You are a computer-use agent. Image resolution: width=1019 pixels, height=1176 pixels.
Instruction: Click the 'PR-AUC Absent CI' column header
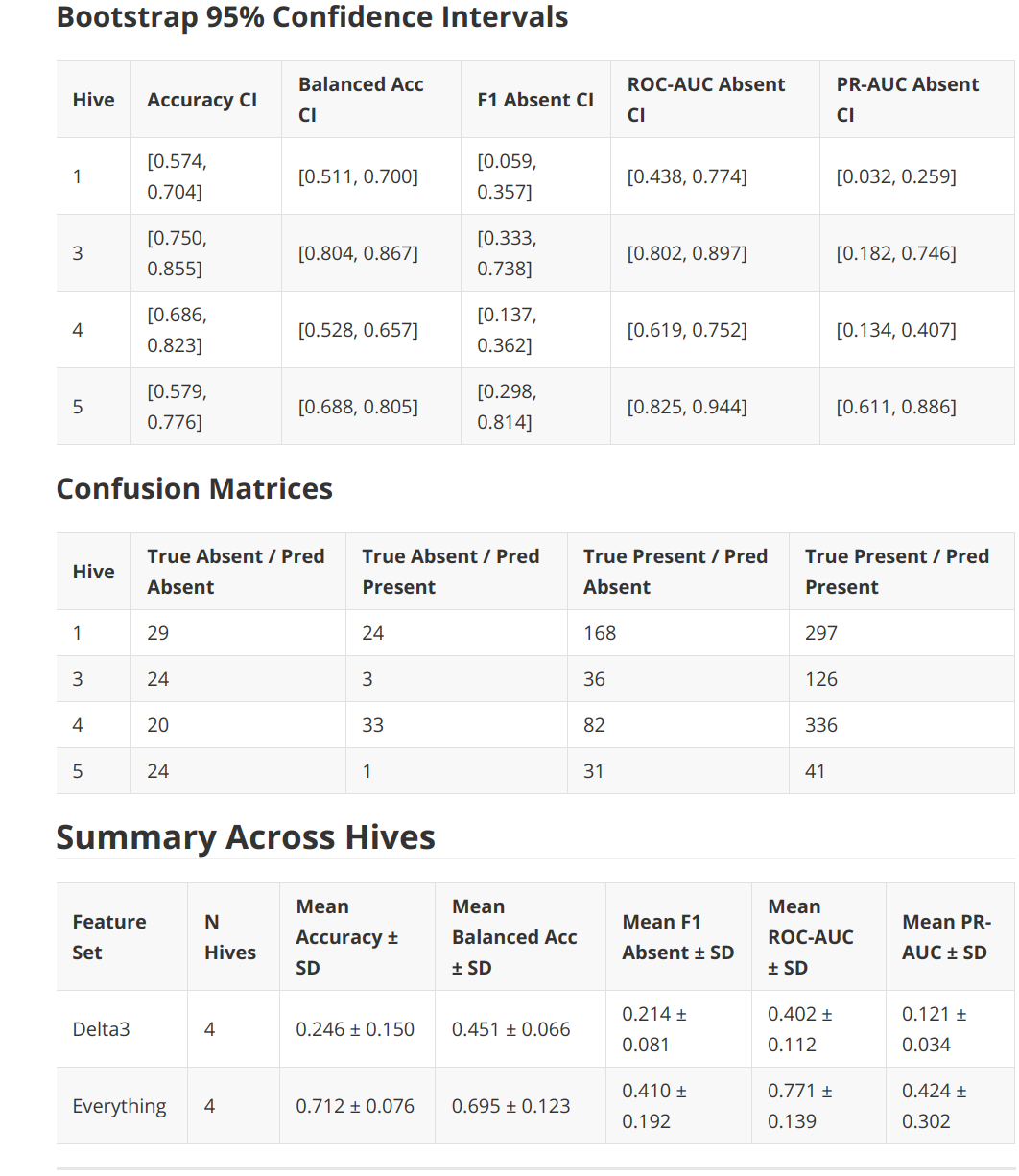tap(908, 100)
